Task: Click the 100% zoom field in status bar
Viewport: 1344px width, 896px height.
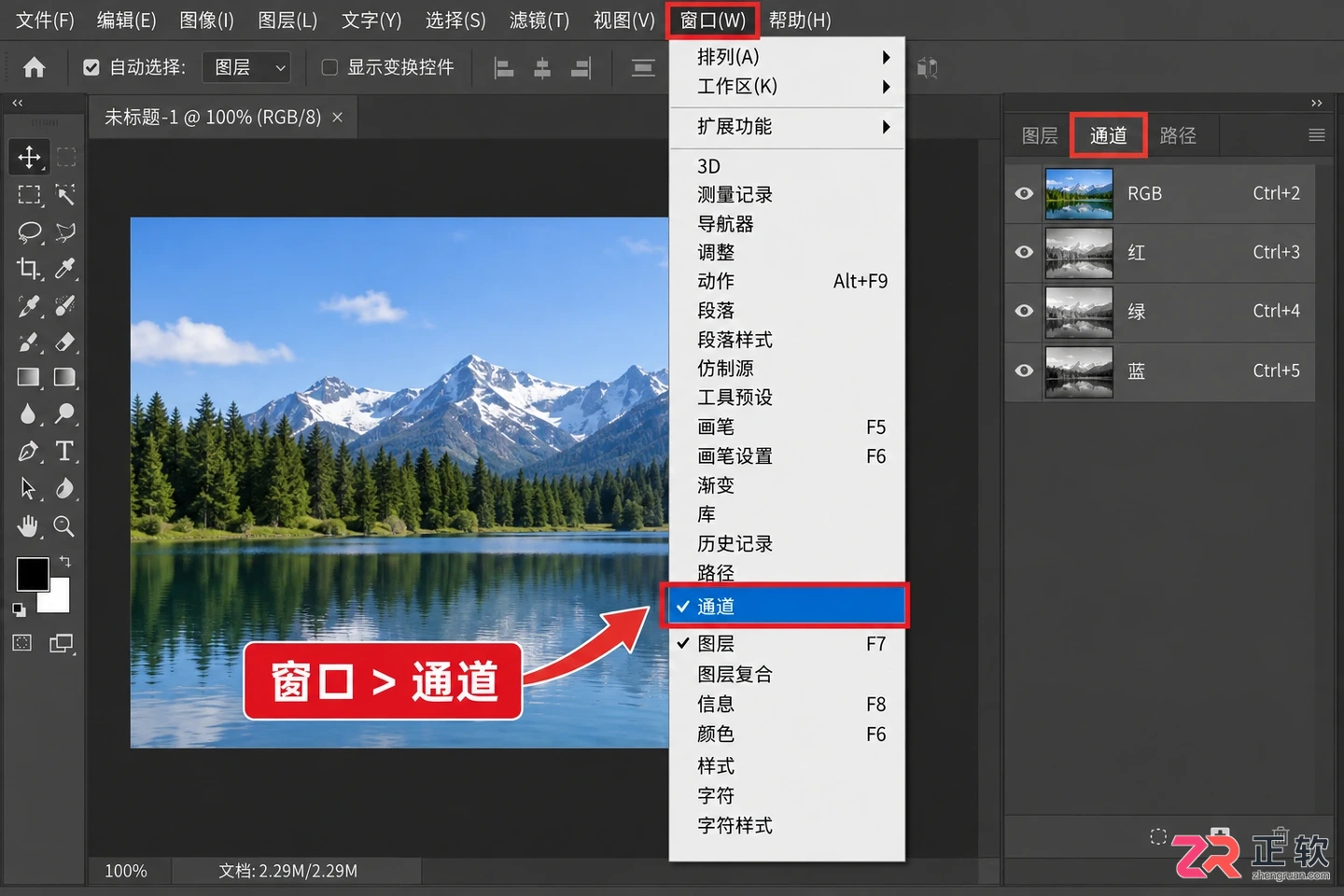Action: click(x=126, y=871)
